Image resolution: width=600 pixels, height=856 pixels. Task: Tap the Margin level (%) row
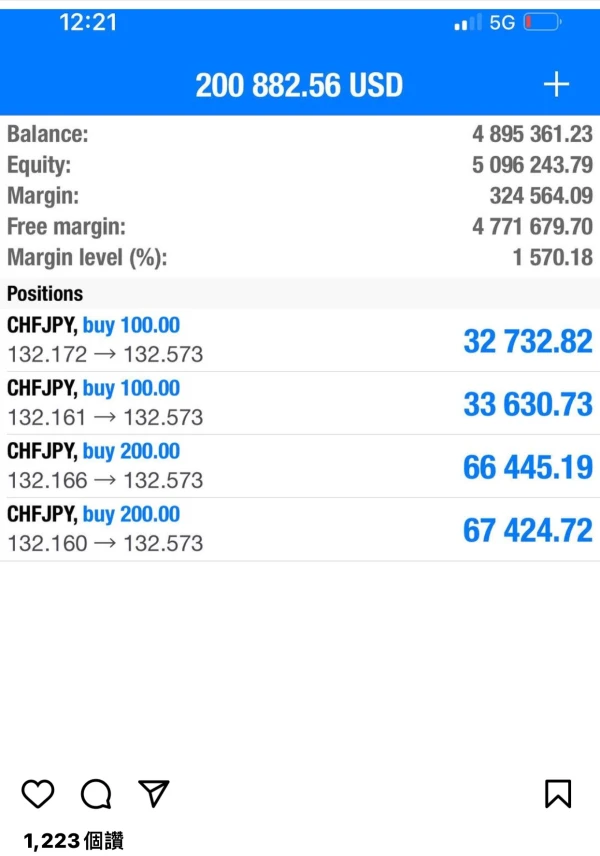coord(300,258)
